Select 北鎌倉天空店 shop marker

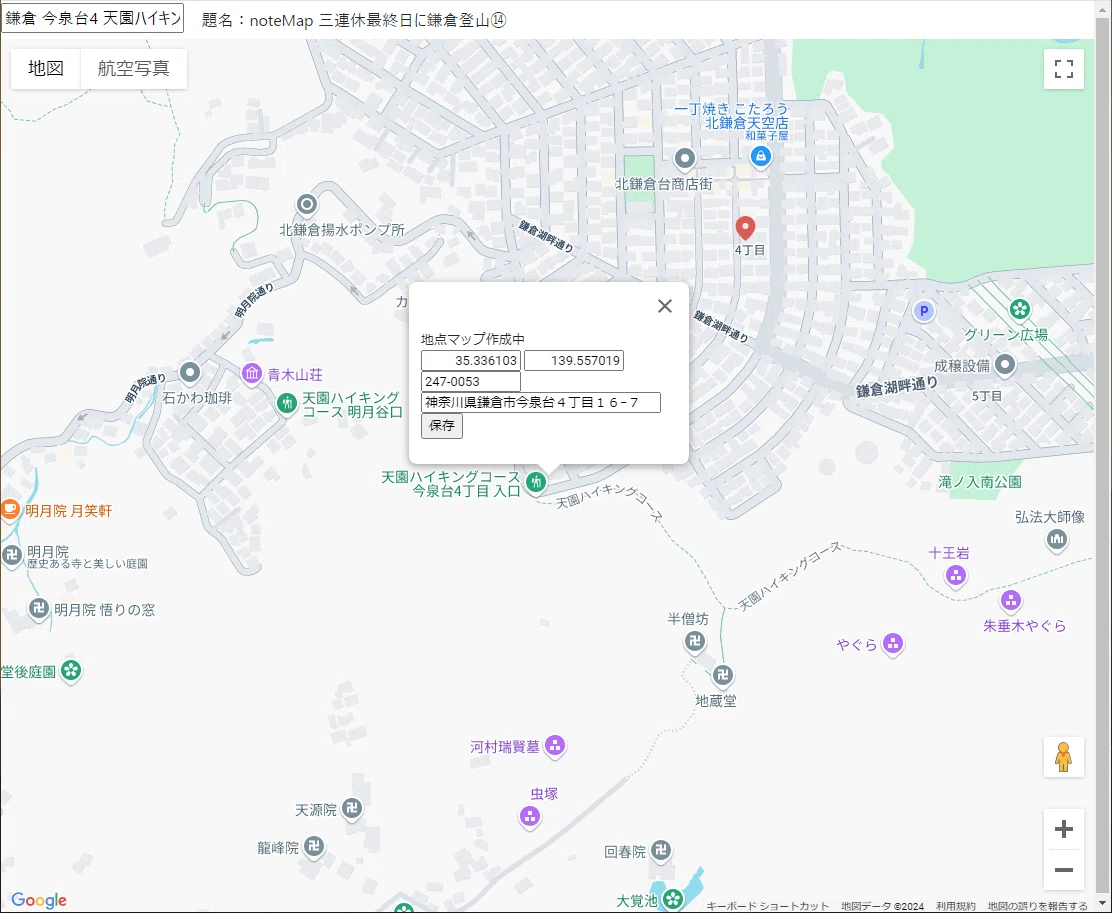pos(760,156)
